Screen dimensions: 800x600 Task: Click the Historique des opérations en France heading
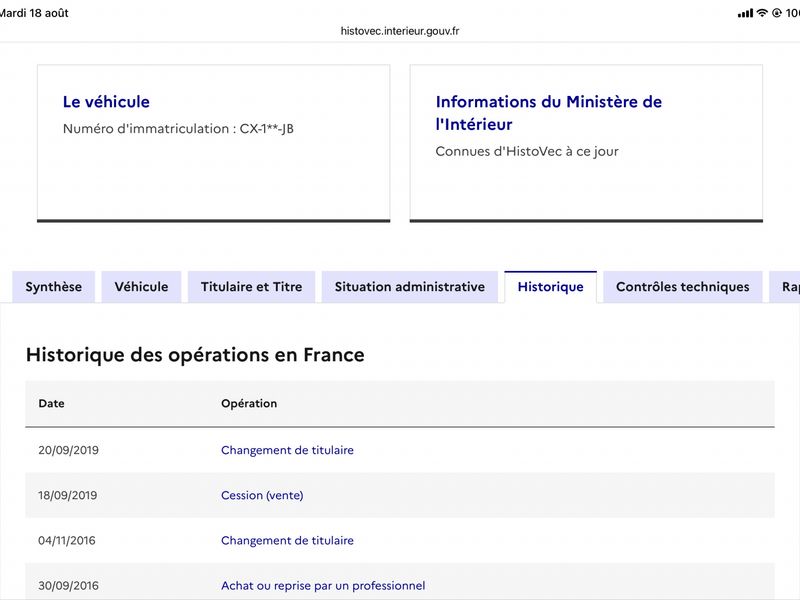point(195,355)
